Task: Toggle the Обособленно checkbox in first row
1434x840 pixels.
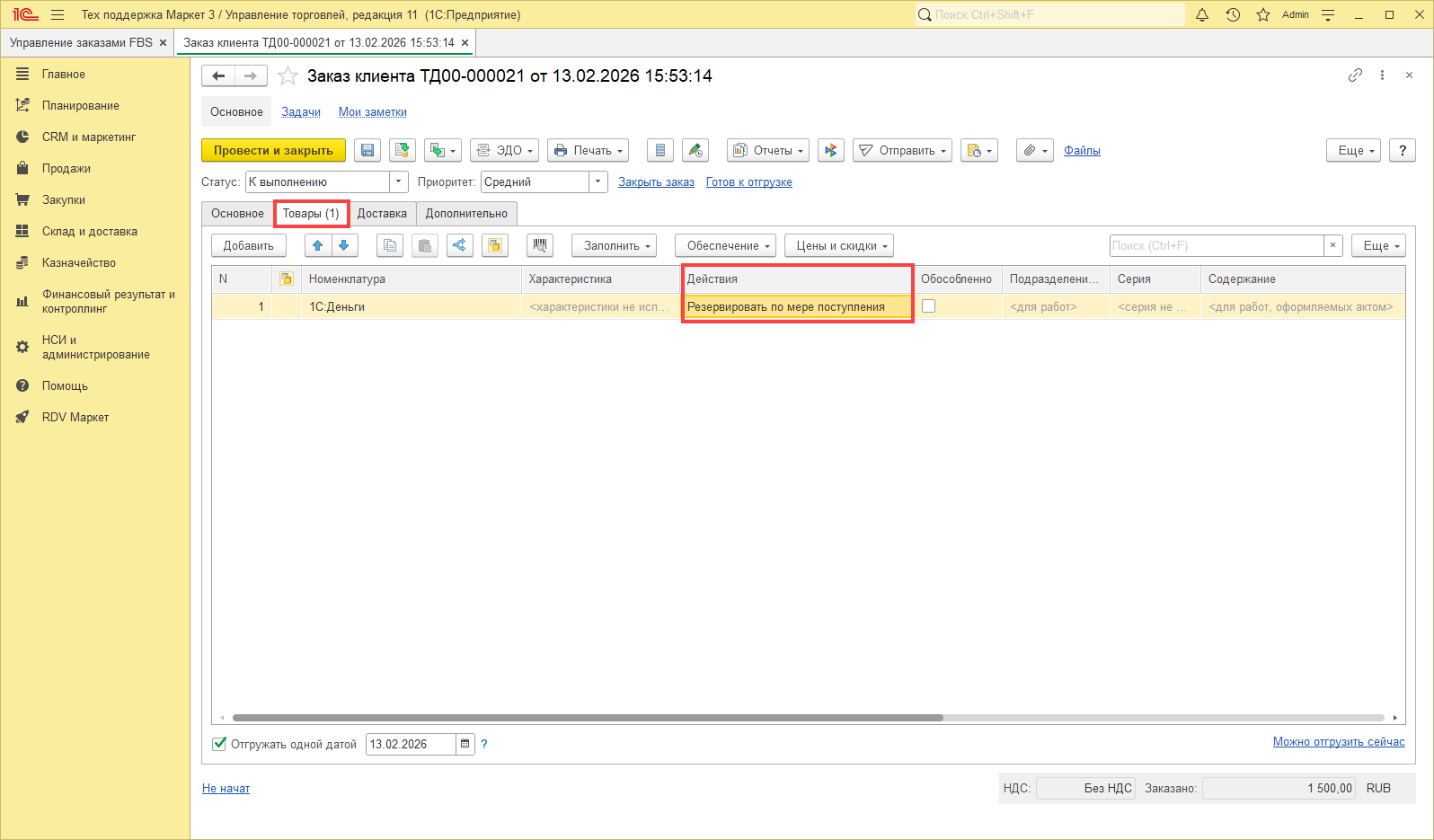Action: click(x=929, y=306)
